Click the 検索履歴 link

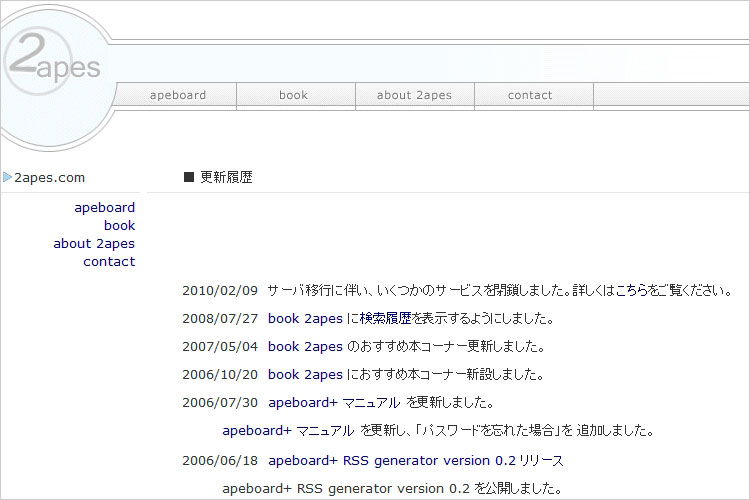point(385,319)
